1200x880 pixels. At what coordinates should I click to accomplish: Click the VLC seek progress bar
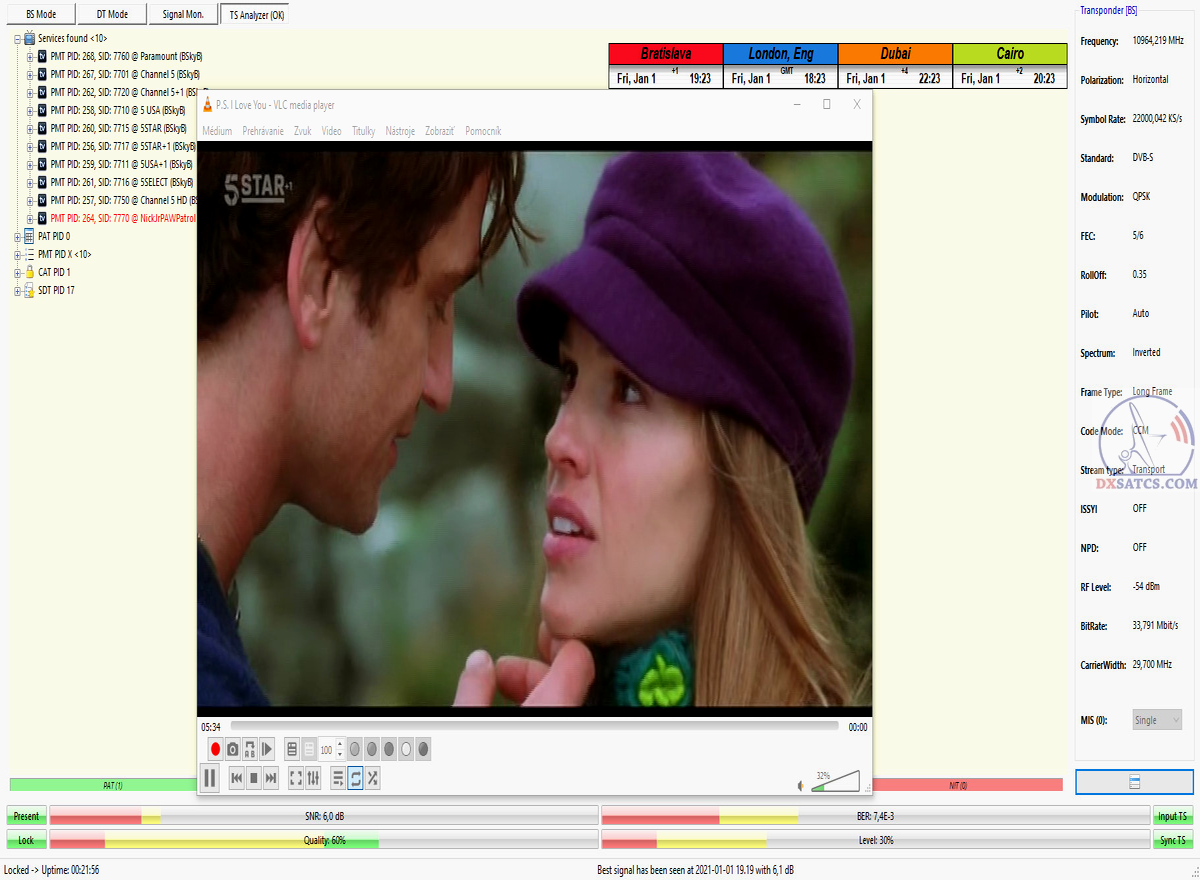(x=534, y=727)
